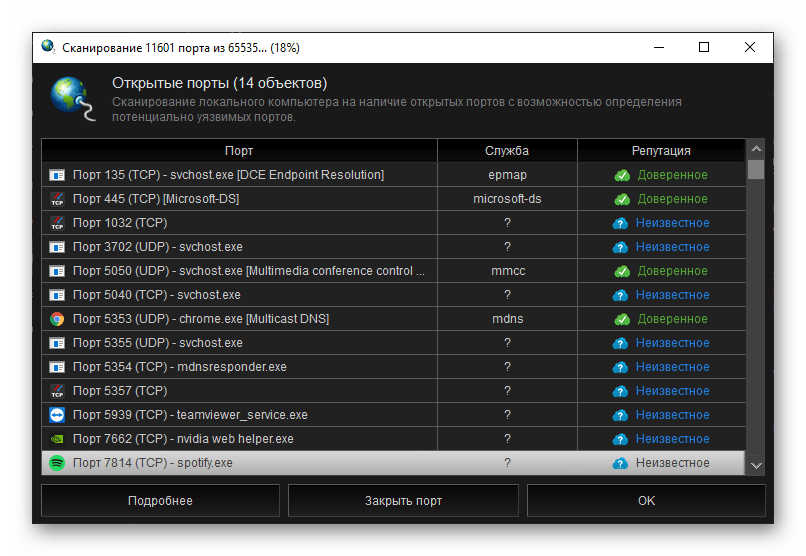Click the TCP icon for port 1032 row
Viewport: 806px width, 556px height.
tap(57, 224)
